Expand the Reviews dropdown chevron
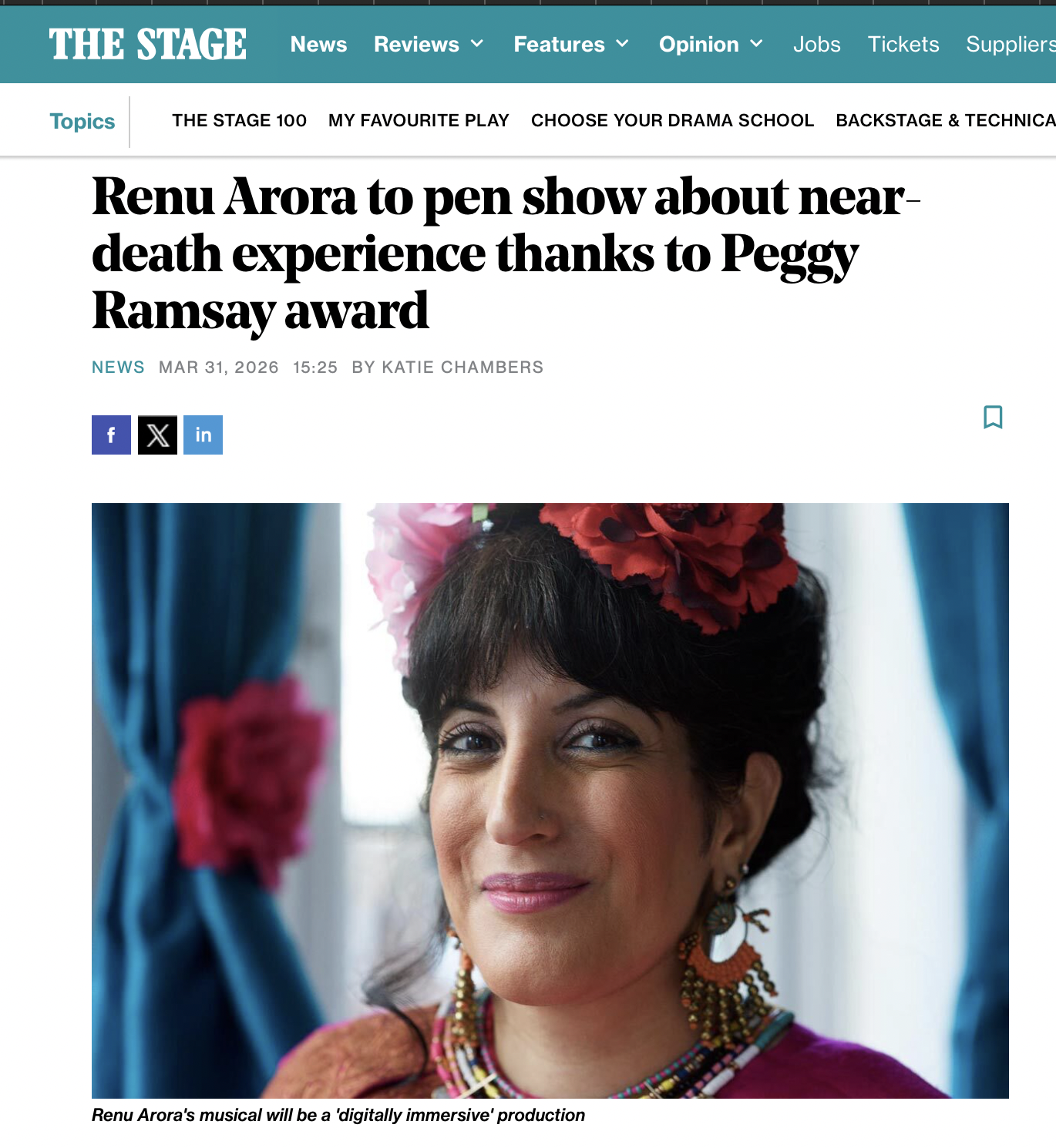This screenshot has width=1056, height=1148. coord(477,44)
